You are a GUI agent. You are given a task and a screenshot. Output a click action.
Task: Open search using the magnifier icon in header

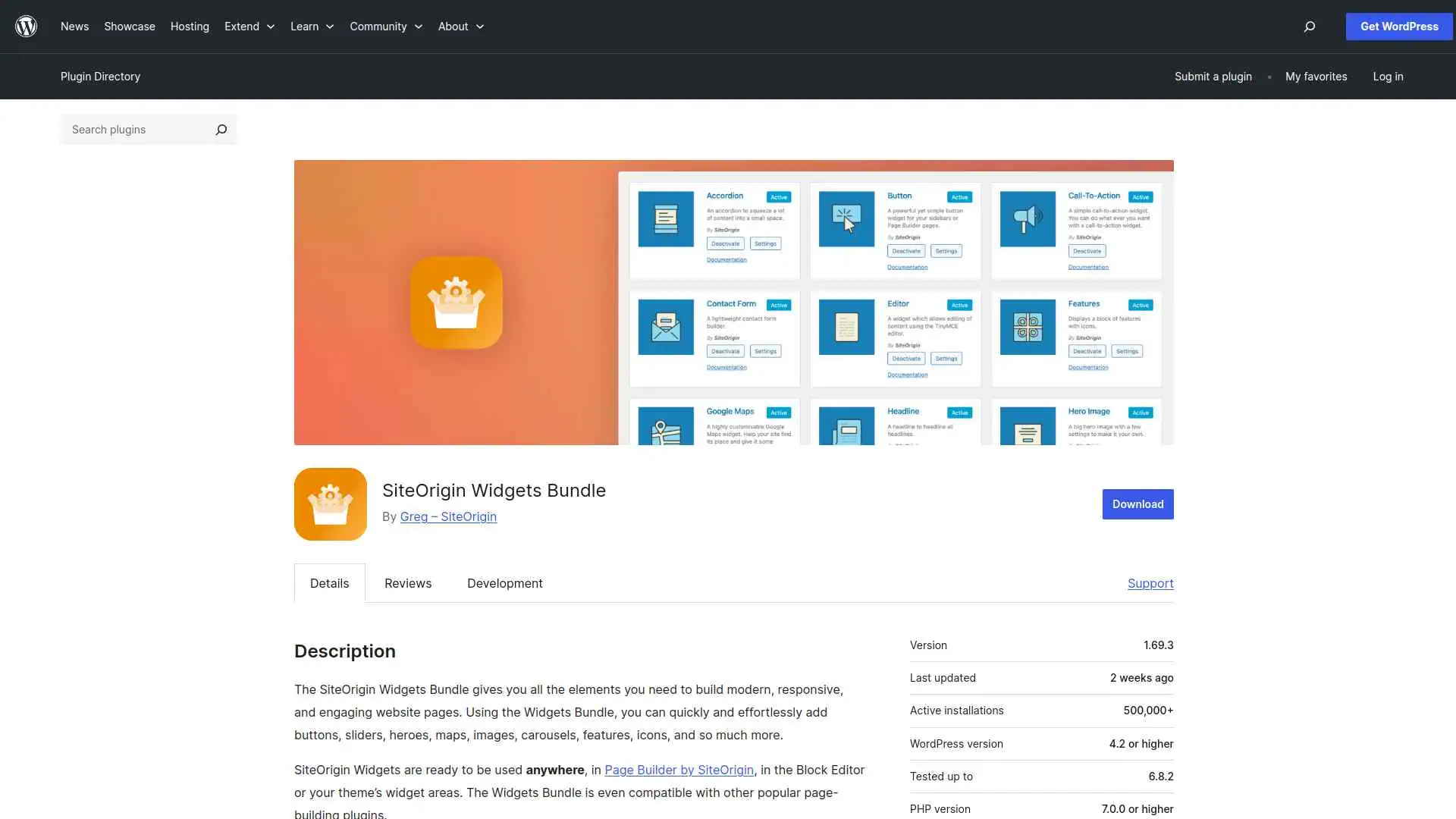[x=1309, y=27]
